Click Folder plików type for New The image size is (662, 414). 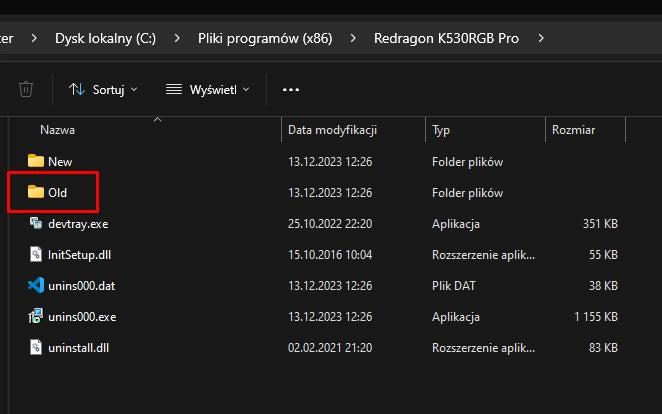coord(467,162)
